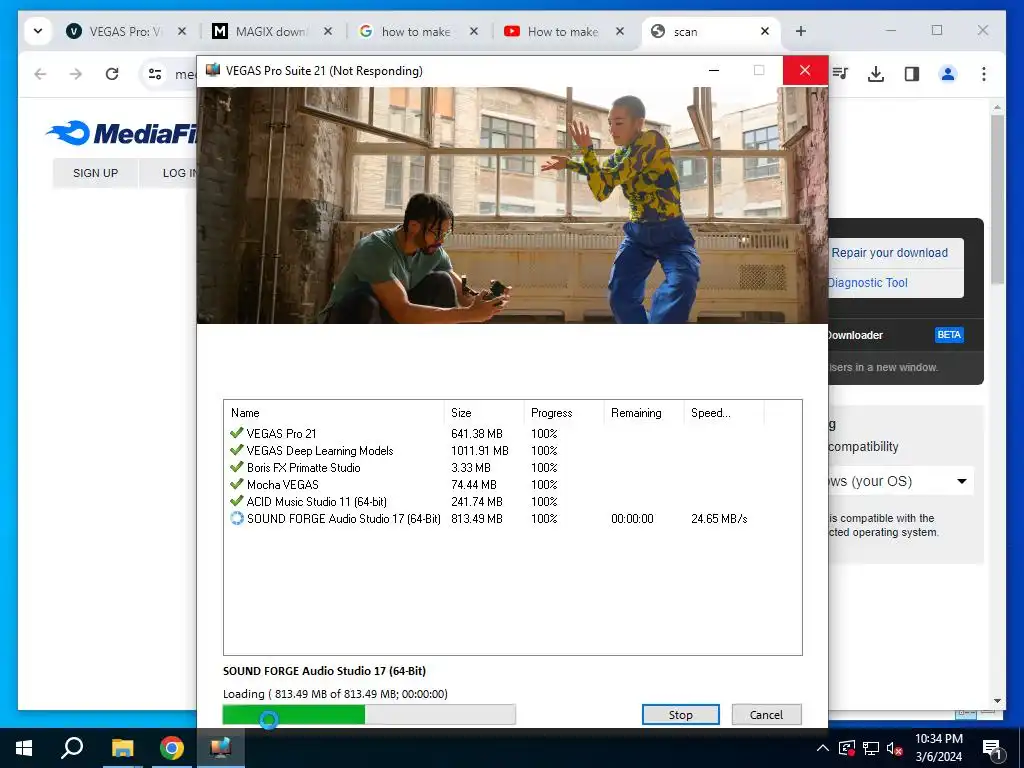
Task: Click spinning loading icon beside SOUND FORGE
Action: pos(236,519)
